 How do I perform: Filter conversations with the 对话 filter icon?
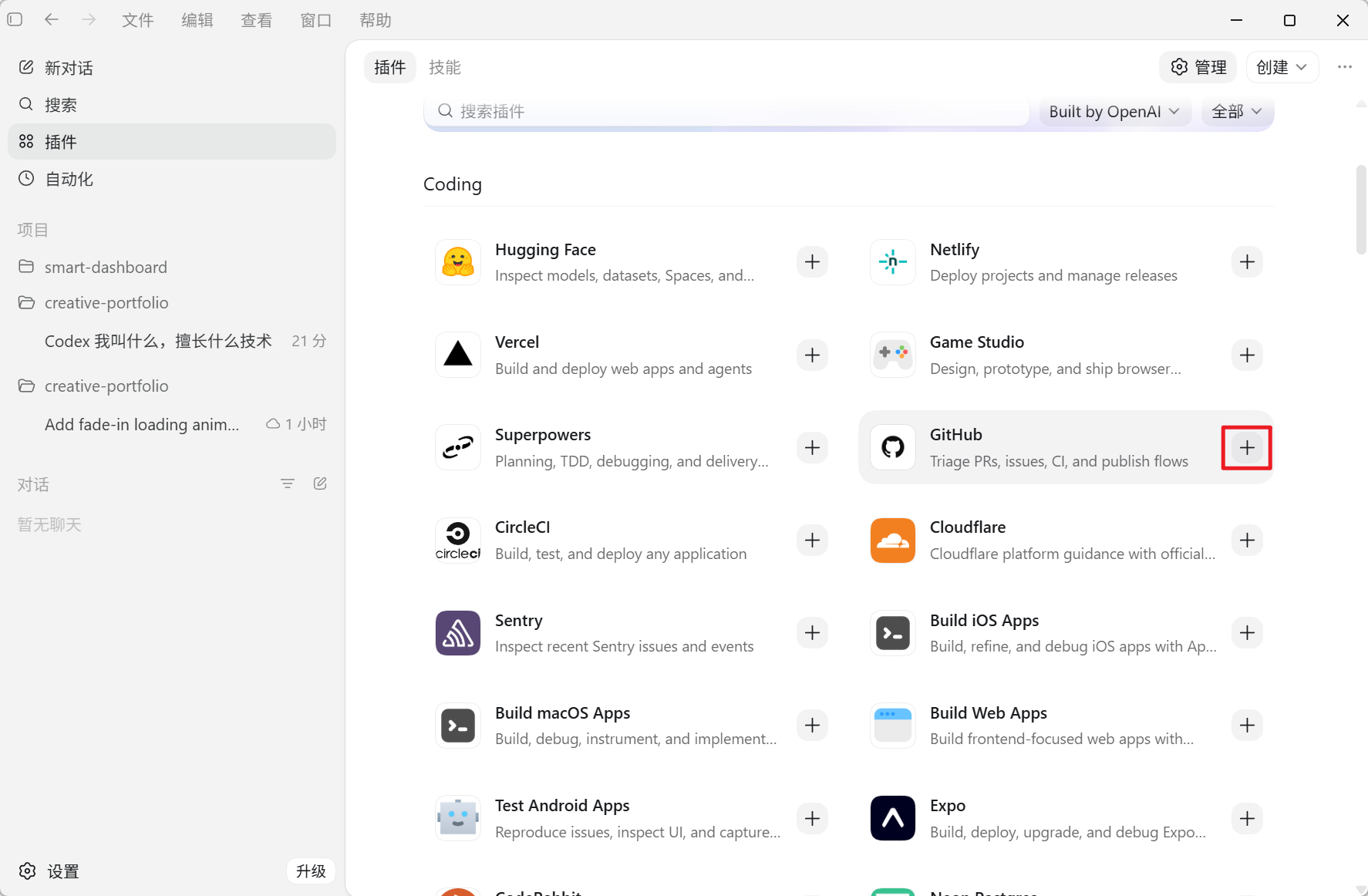288,483
